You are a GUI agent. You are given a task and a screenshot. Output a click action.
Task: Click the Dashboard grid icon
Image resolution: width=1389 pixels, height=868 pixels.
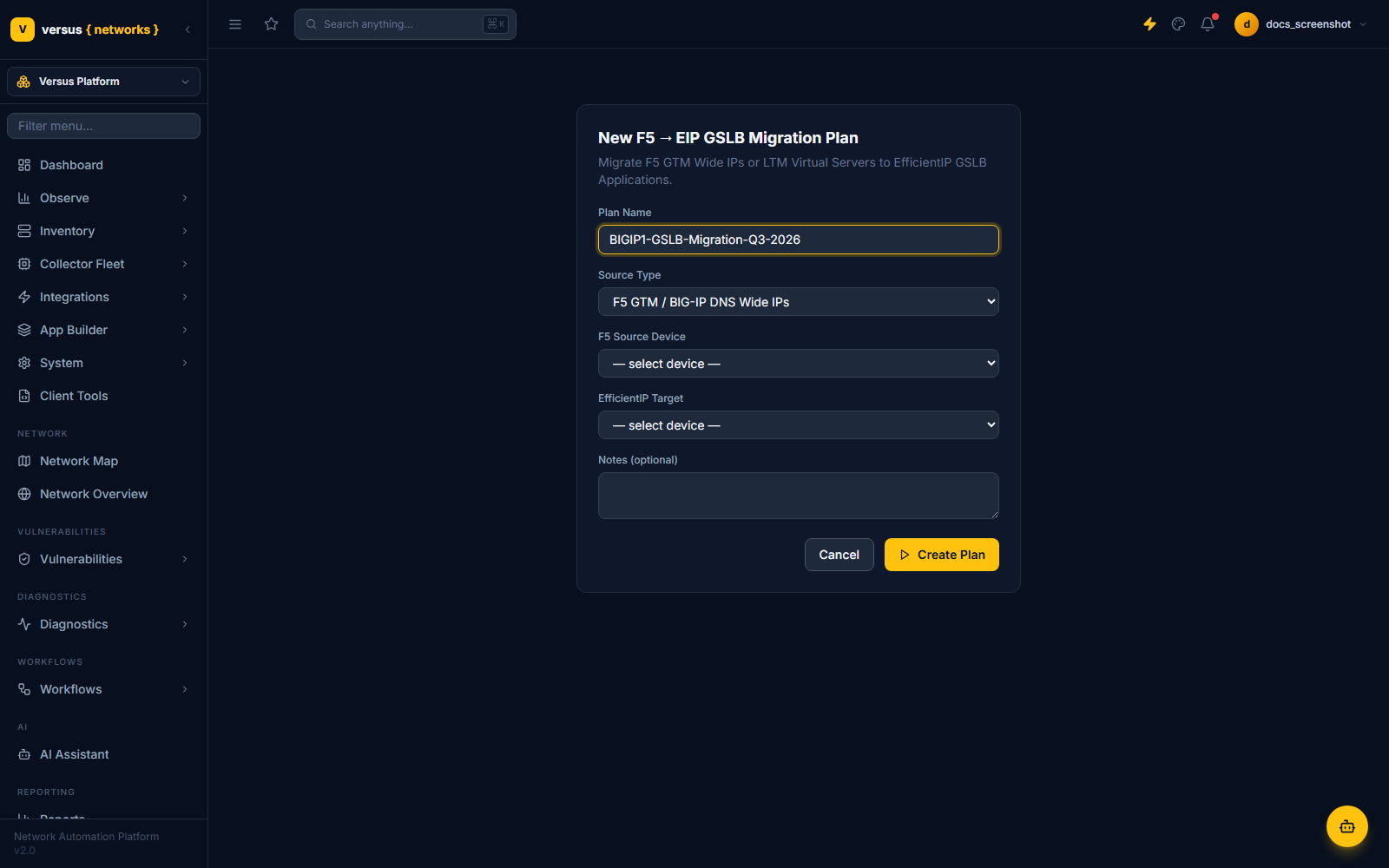(24, 165)
